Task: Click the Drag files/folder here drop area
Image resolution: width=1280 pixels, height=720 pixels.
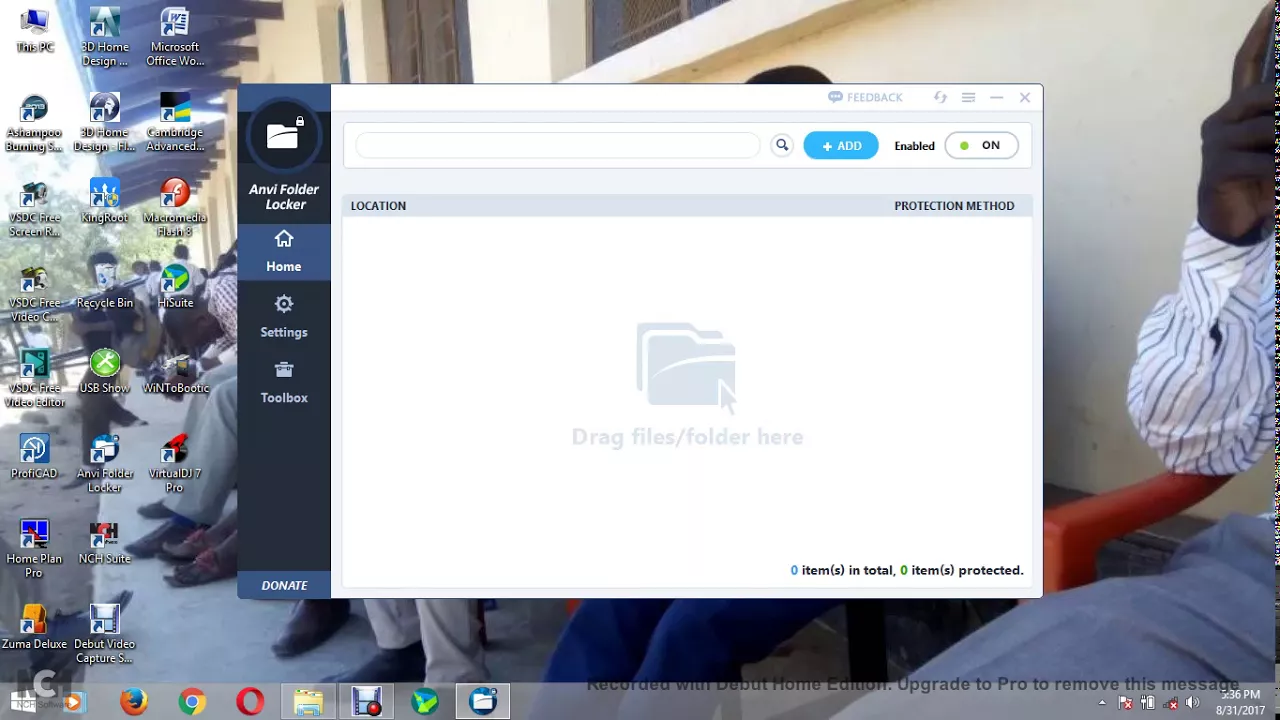Action: (x=687, y=385)
